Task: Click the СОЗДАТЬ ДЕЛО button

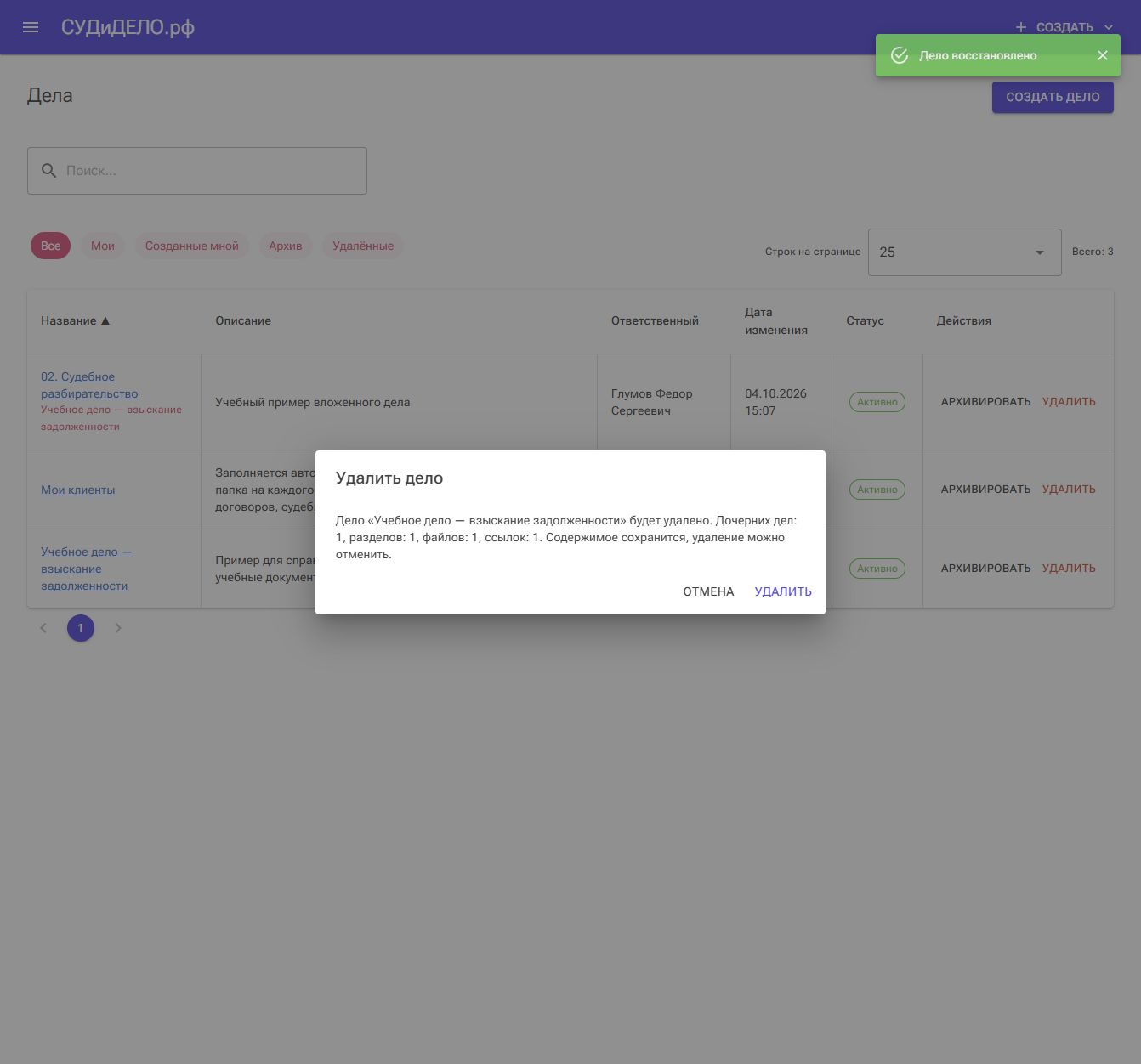Action: coord(1053,97)
